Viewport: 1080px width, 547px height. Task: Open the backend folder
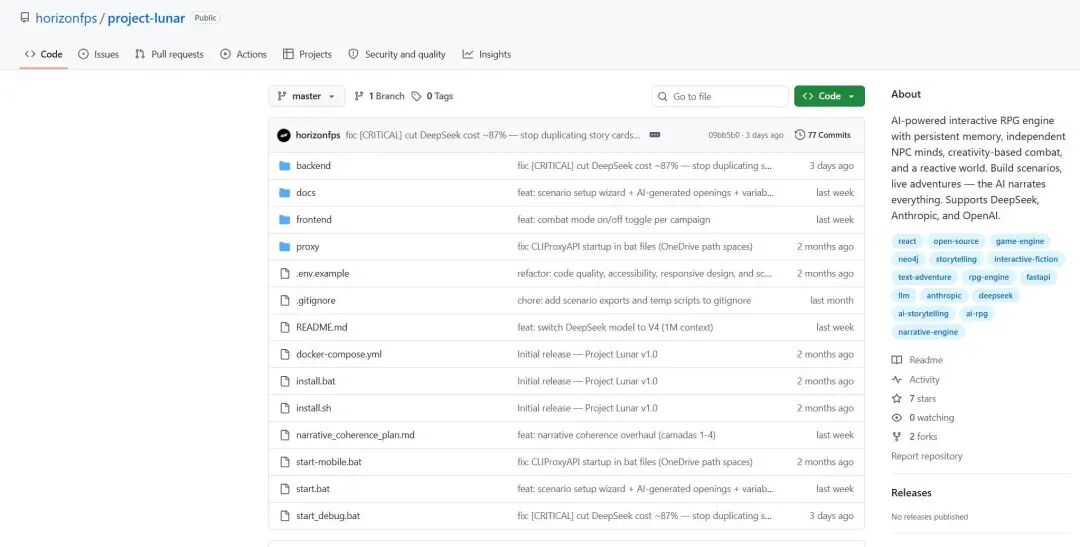[313, 166]
